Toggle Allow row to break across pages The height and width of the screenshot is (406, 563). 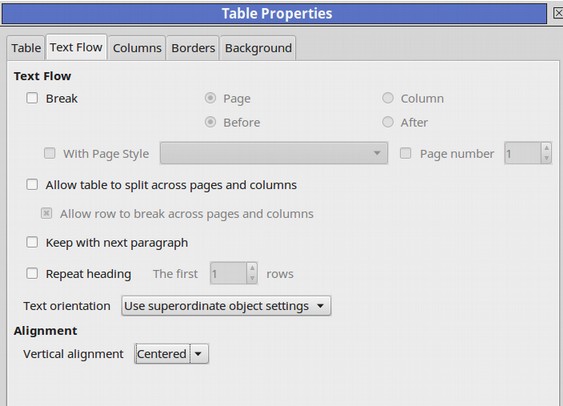(46, 214)
